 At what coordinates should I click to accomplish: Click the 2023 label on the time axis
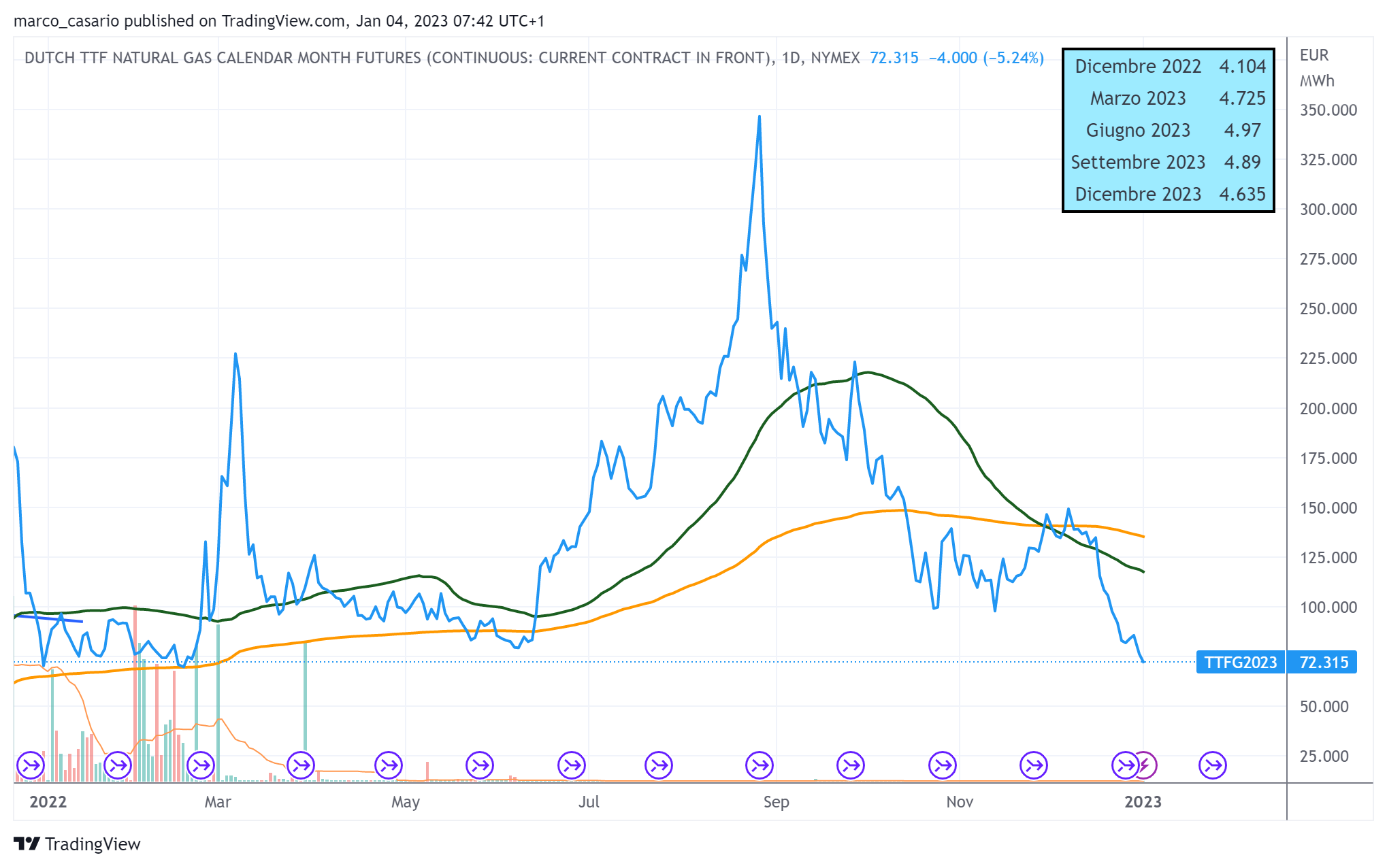tap(1143, 802)
